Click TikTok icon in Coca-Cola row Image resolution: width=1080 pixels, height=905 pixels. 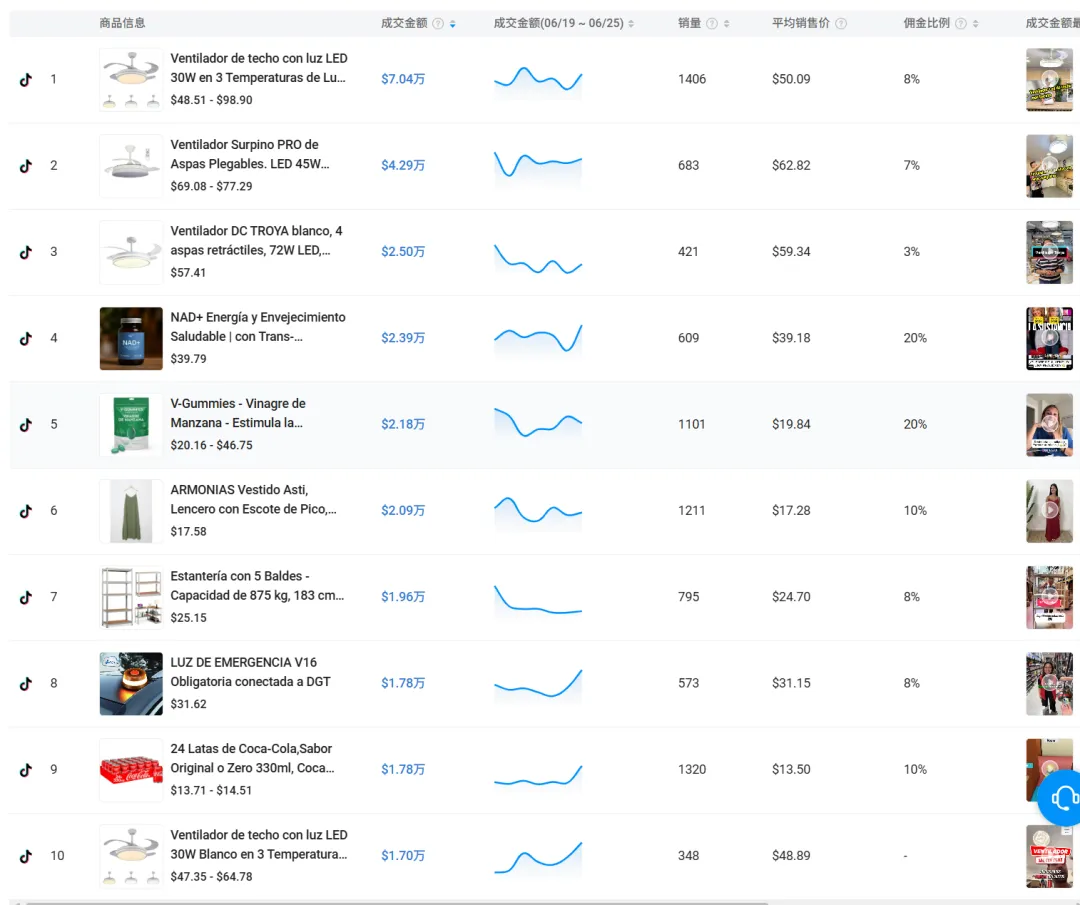(26, 770)
